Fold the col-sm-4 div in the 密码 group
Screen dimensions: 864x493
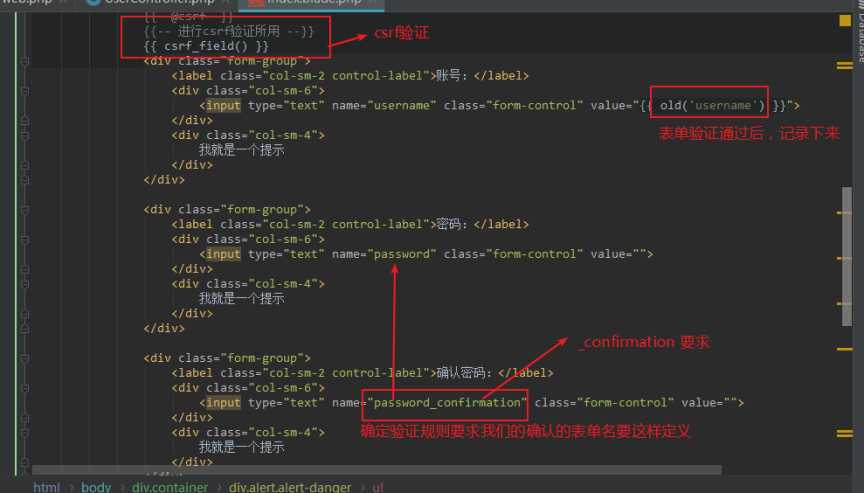click(25, 284)
